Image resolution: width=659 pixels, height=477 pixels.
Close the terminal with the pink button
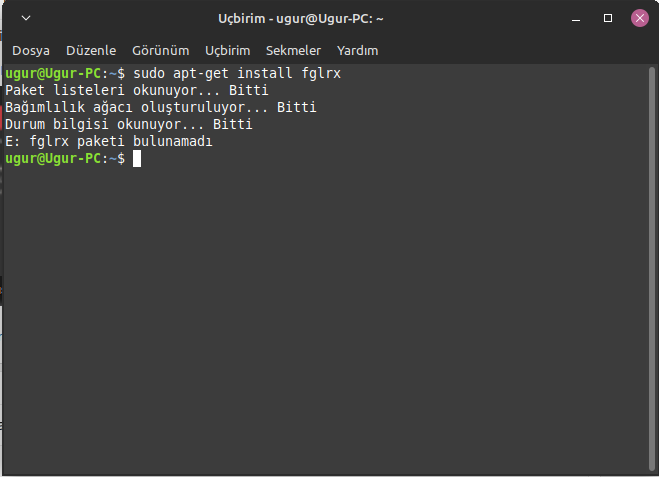point(639,19)
